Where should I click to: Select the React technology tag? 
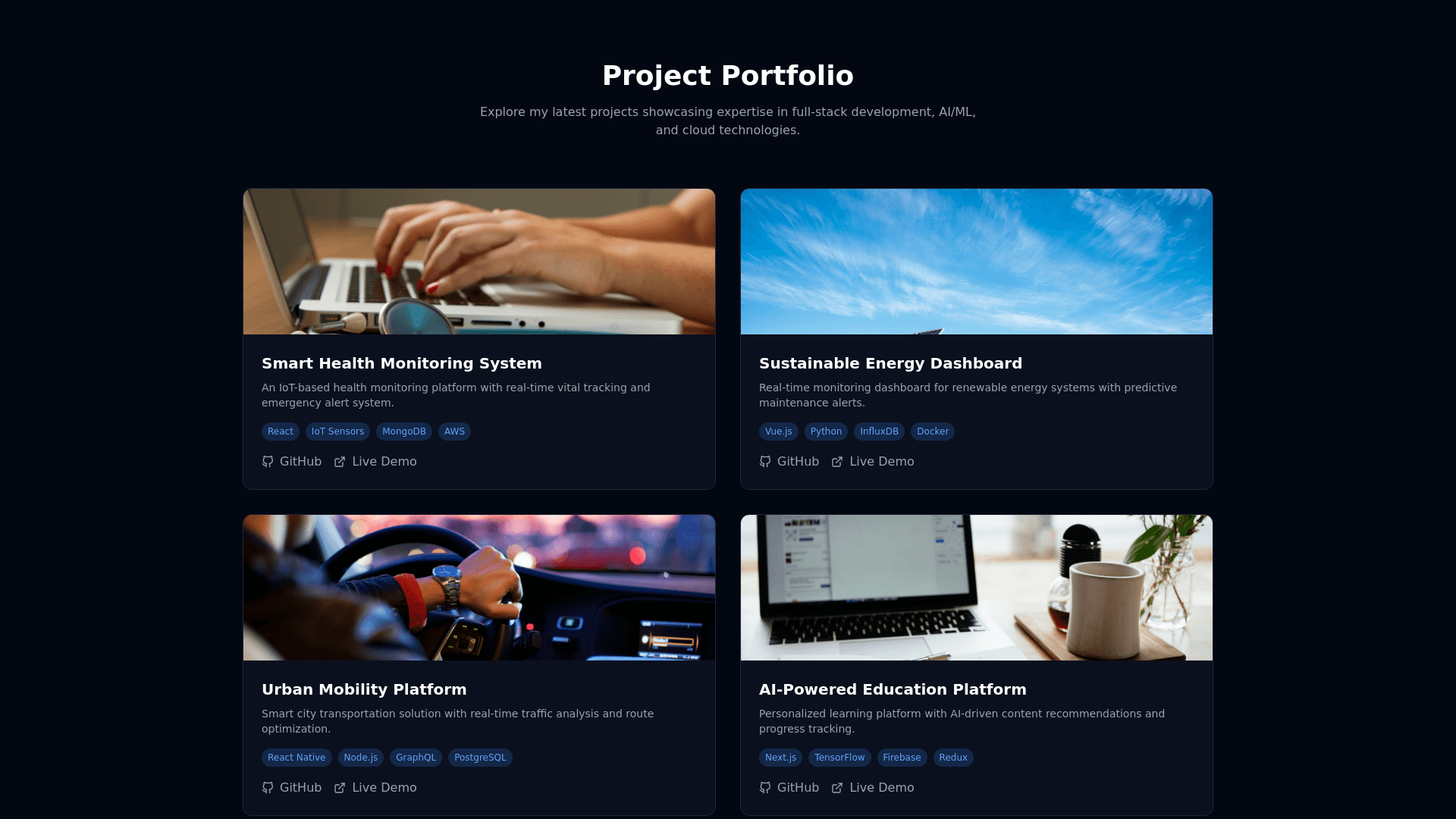pyautogui.click(x=281, y=431)
